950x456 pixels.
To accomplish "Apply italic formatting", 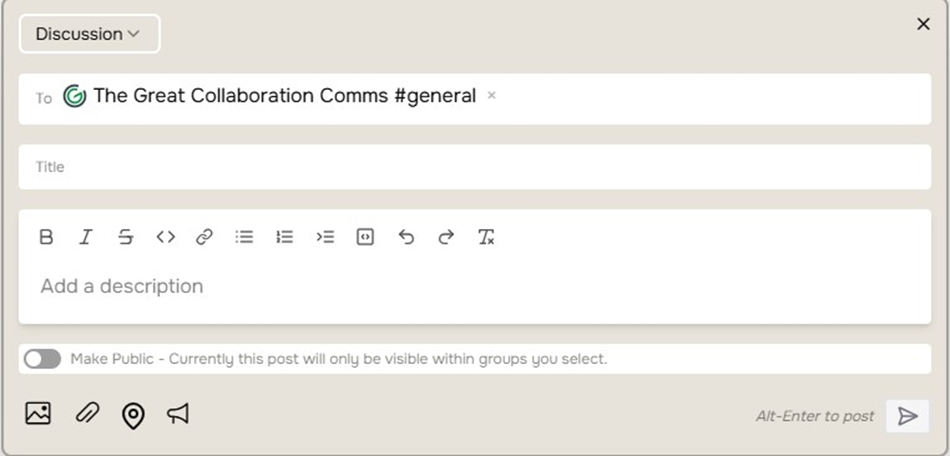I will (x=86, y=237).
